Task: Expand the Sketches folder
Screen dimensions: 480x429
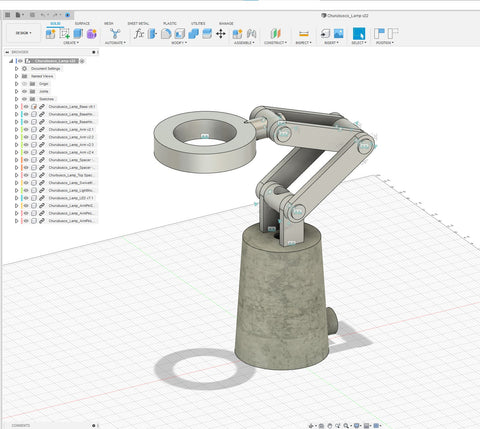Action: pos(16,99)
